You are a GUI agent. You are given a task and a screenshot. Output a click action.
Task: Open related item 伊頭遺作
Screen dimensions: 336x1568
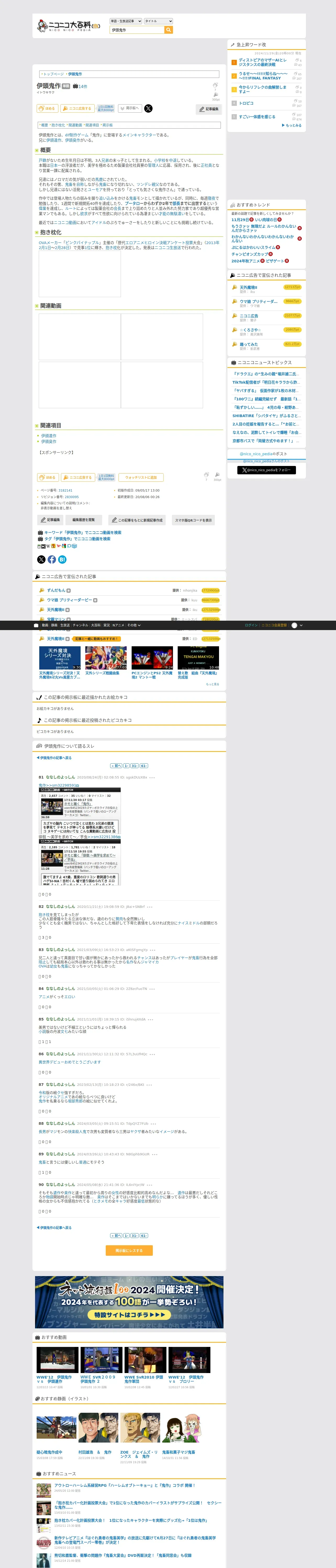coord(49,436)
